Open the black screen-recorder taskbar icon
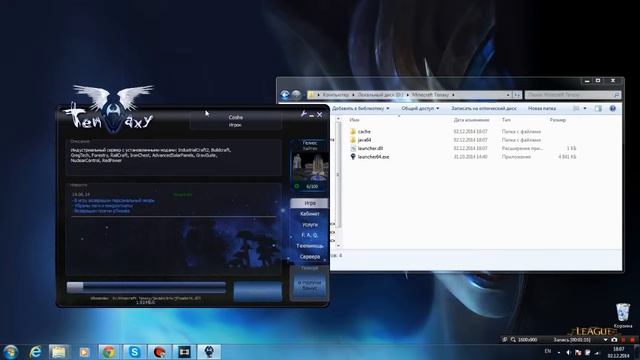Image resolution: width=640 pixels, height=360 pixels. [x=184, y=351]
